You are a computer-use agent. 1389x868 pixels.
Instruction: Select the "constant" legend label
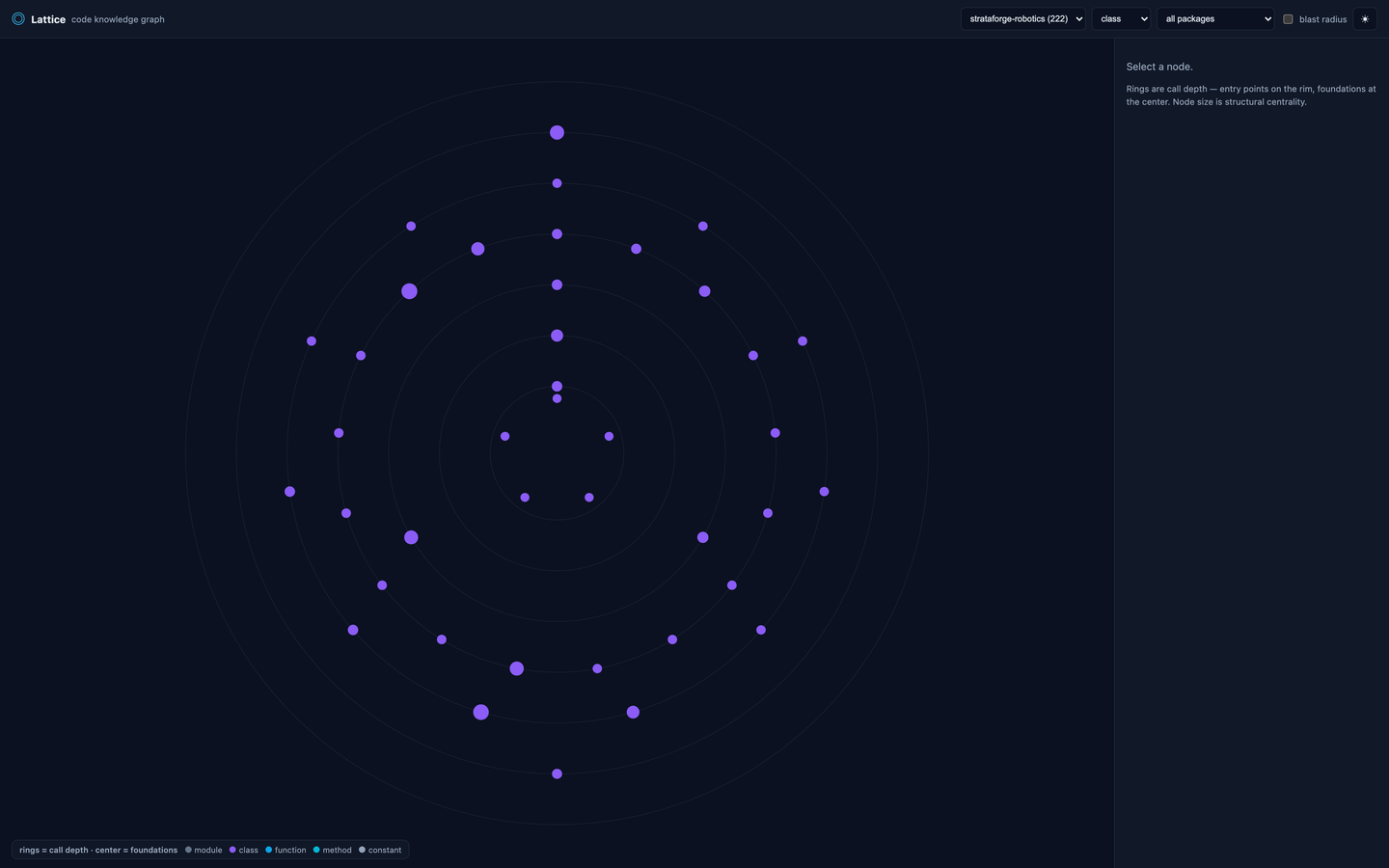point(385,850)
